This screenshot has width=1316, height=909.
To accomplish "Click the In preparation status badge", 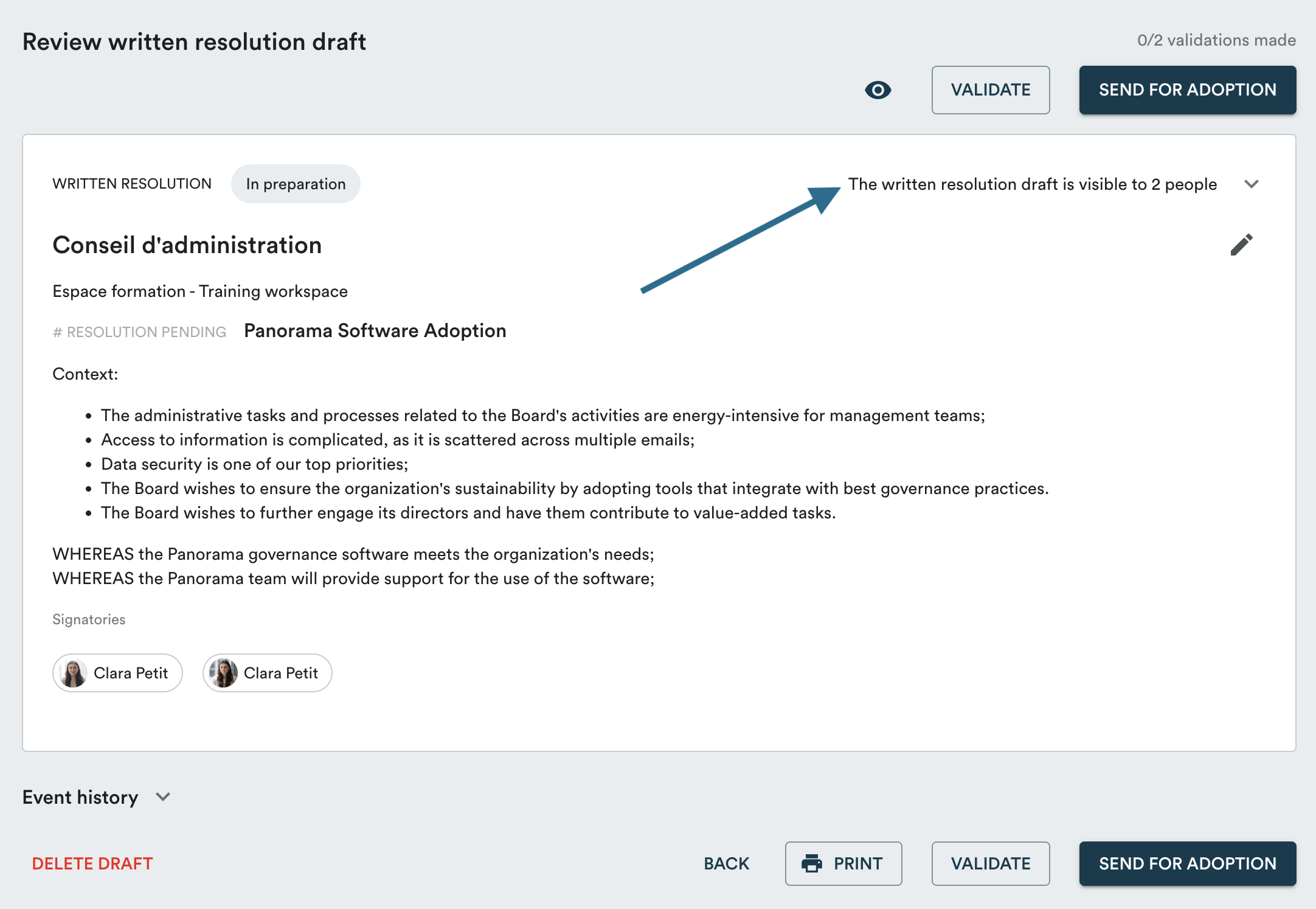I will click(296, 184).
